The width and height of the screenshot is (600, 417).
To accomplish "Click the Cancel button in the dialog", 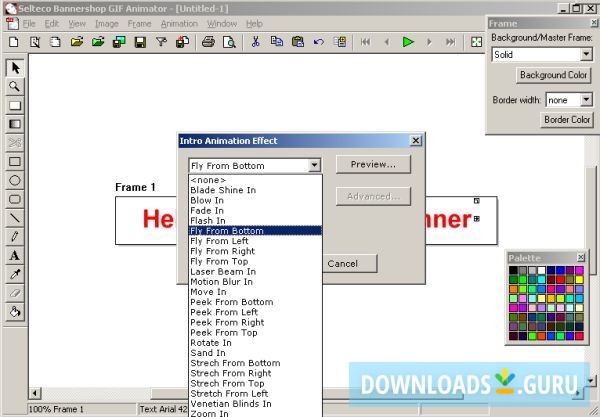I will (x=349, y=264).
